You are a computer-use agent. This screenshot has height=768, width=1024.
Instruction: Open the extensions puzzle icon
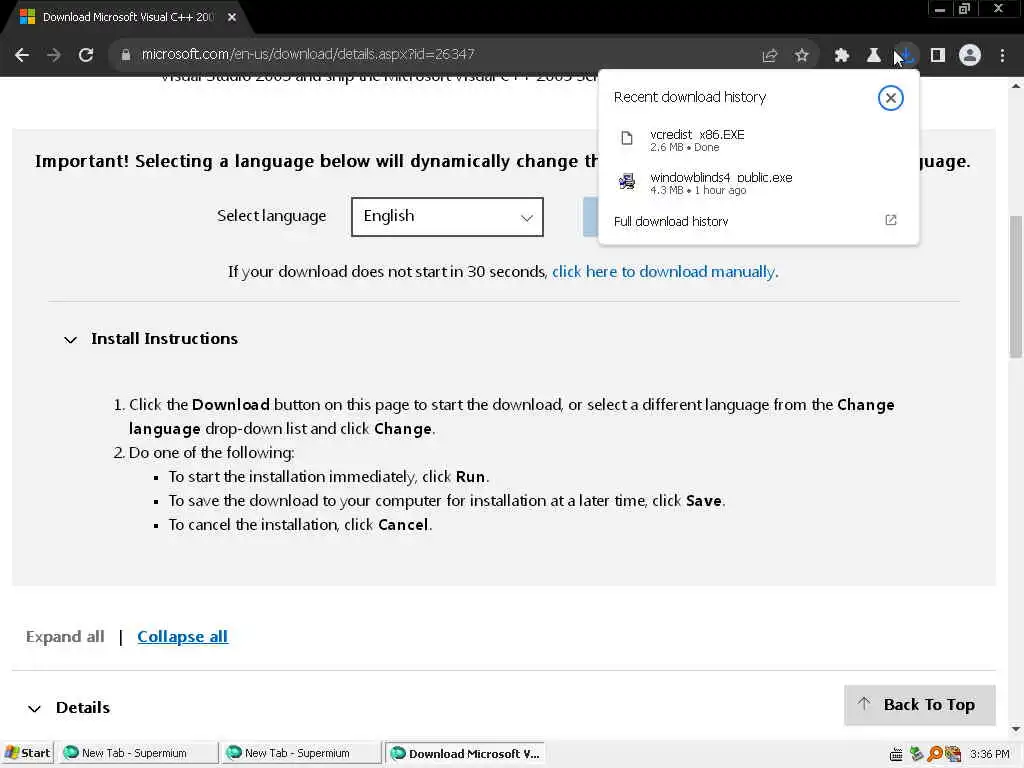coord(841,56)
